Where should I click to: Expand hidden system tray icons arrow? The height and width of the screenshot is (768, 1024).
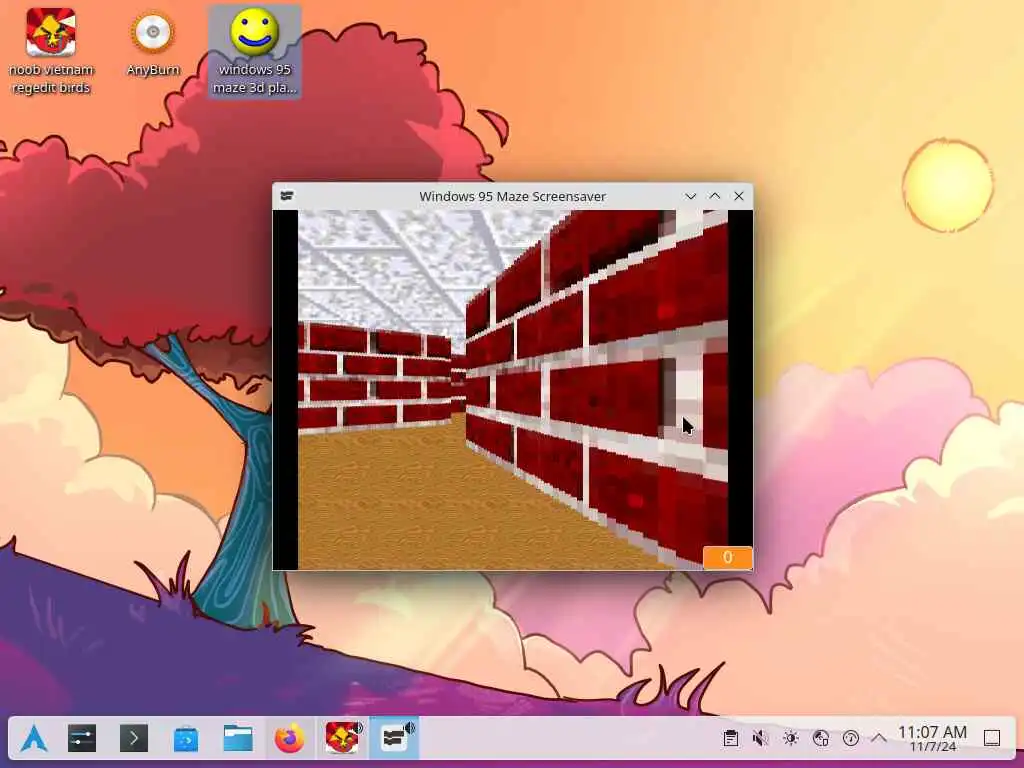tap(879, 739)
